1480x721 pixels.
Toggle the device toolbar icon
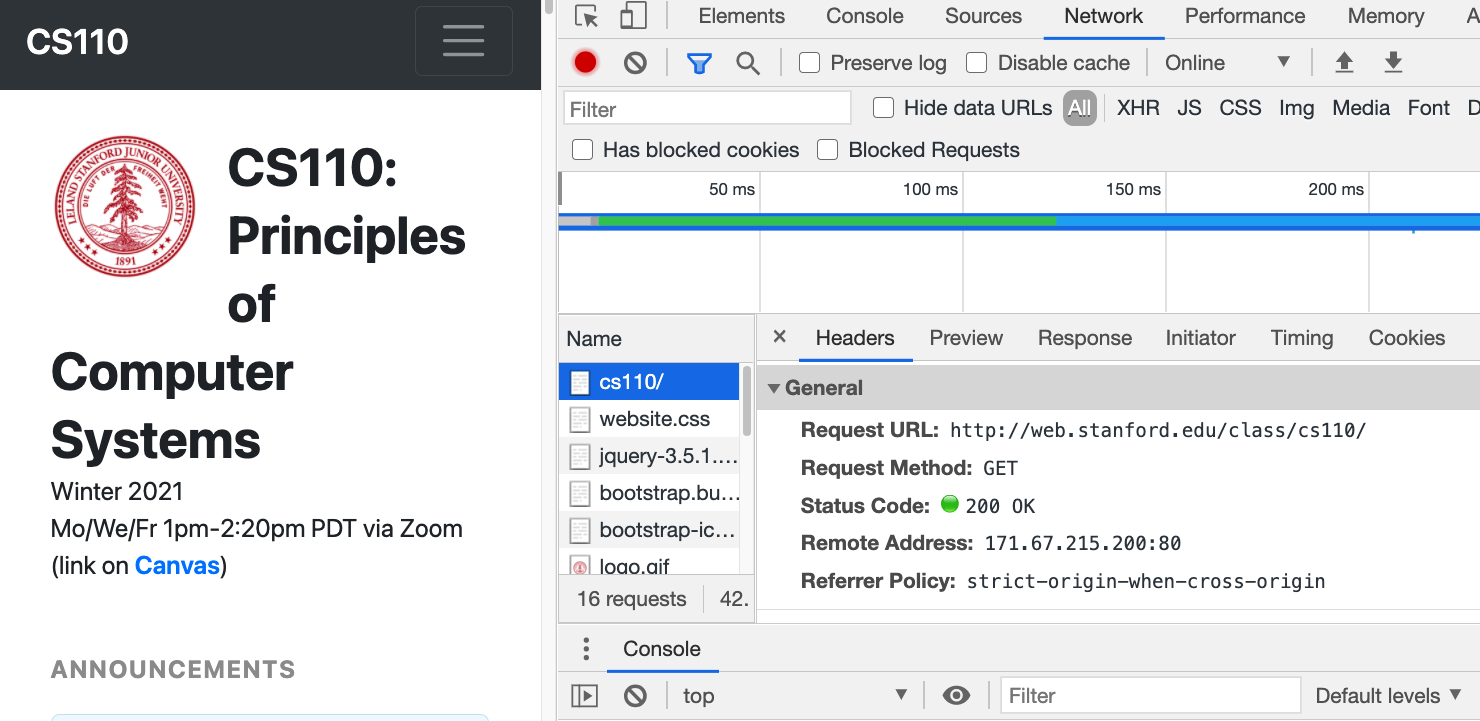click(633, 16)
